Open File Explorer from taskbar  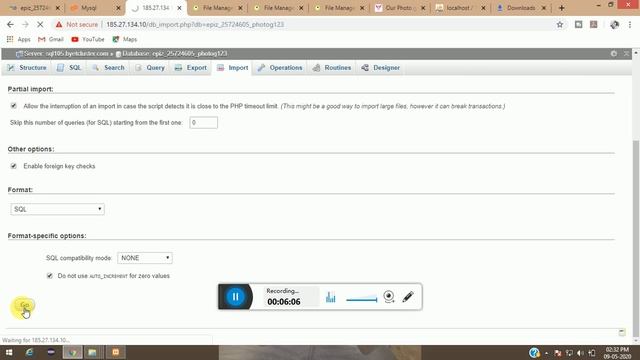tap(93, 352)
